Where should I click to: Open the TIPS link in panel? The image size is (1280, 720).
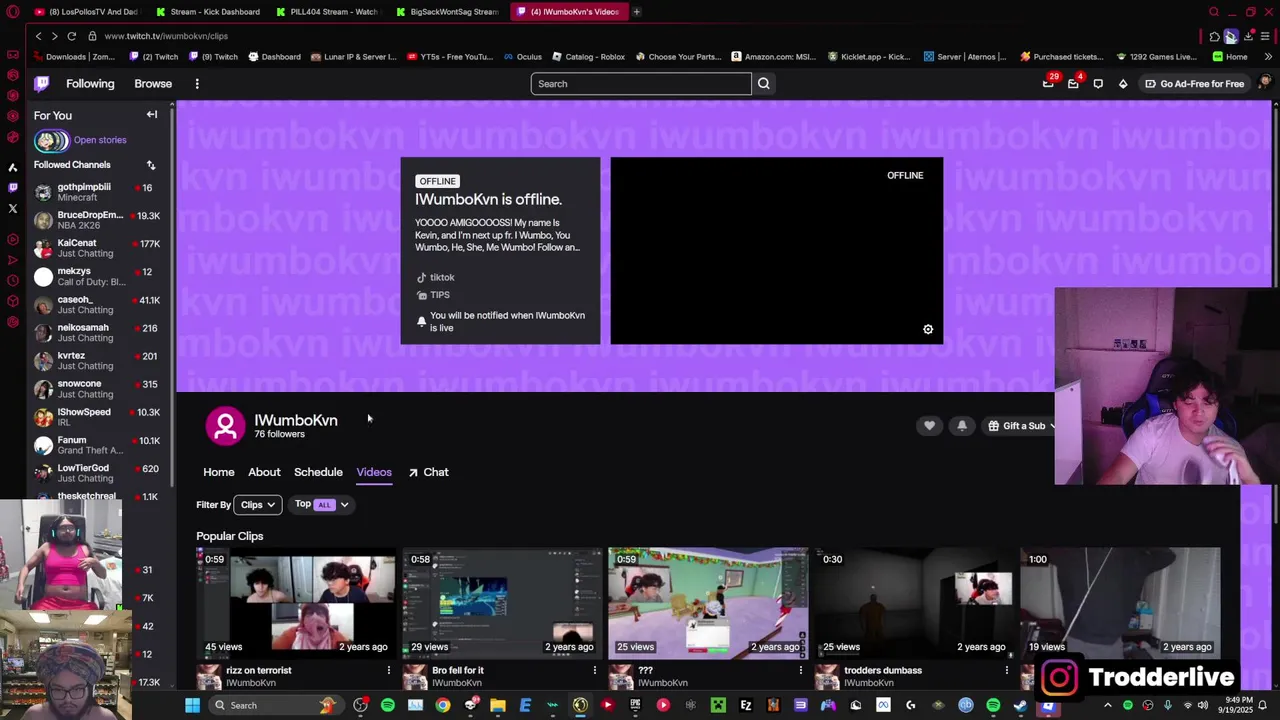pos(433,296)
